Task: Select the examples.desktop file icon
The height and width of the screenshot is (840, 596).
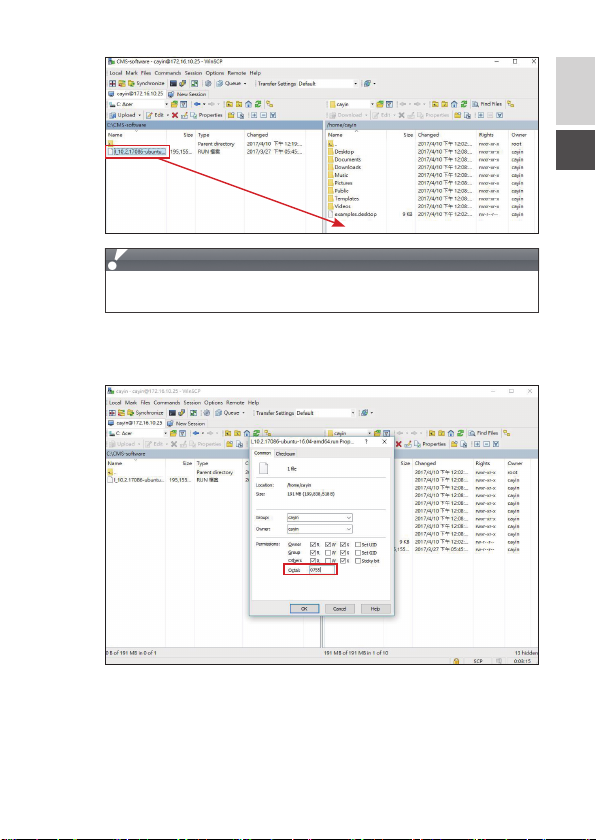Action: pyautogui.click(x=331, y=214)
